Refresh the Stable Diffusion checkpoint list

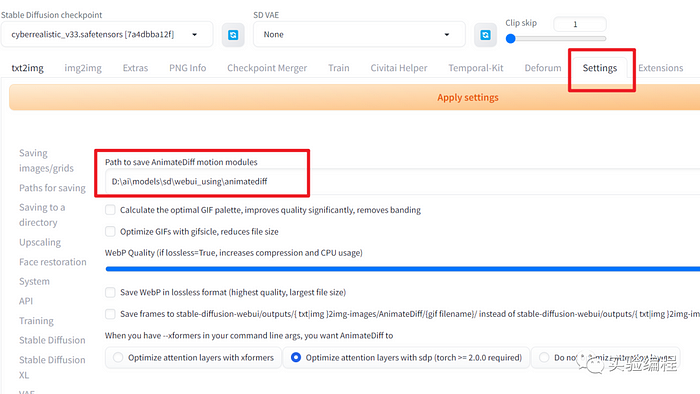point(233,35)
